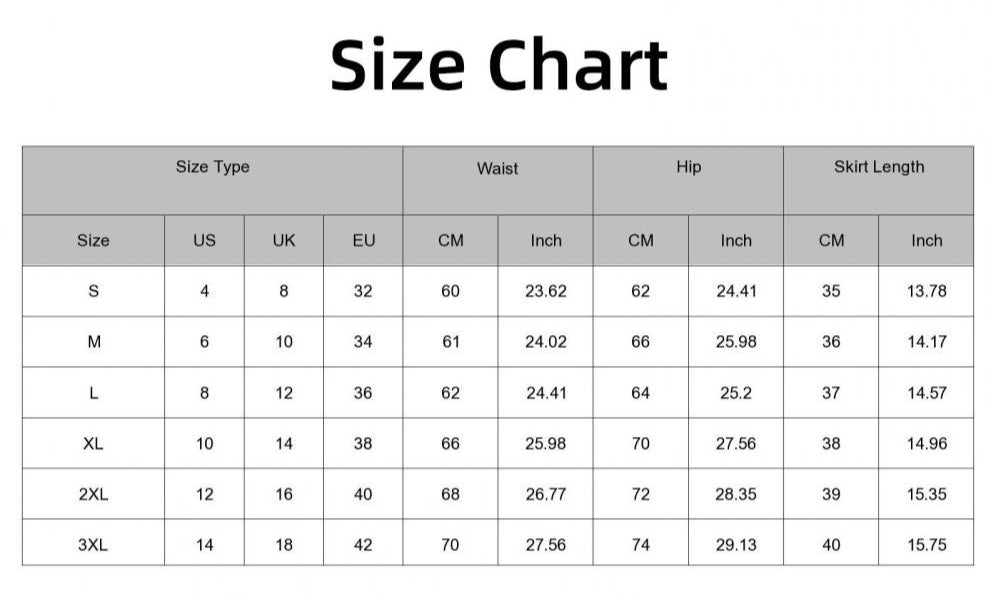1001x600 pixels.
Task: Select the US column header
Action: pos(204,240)
